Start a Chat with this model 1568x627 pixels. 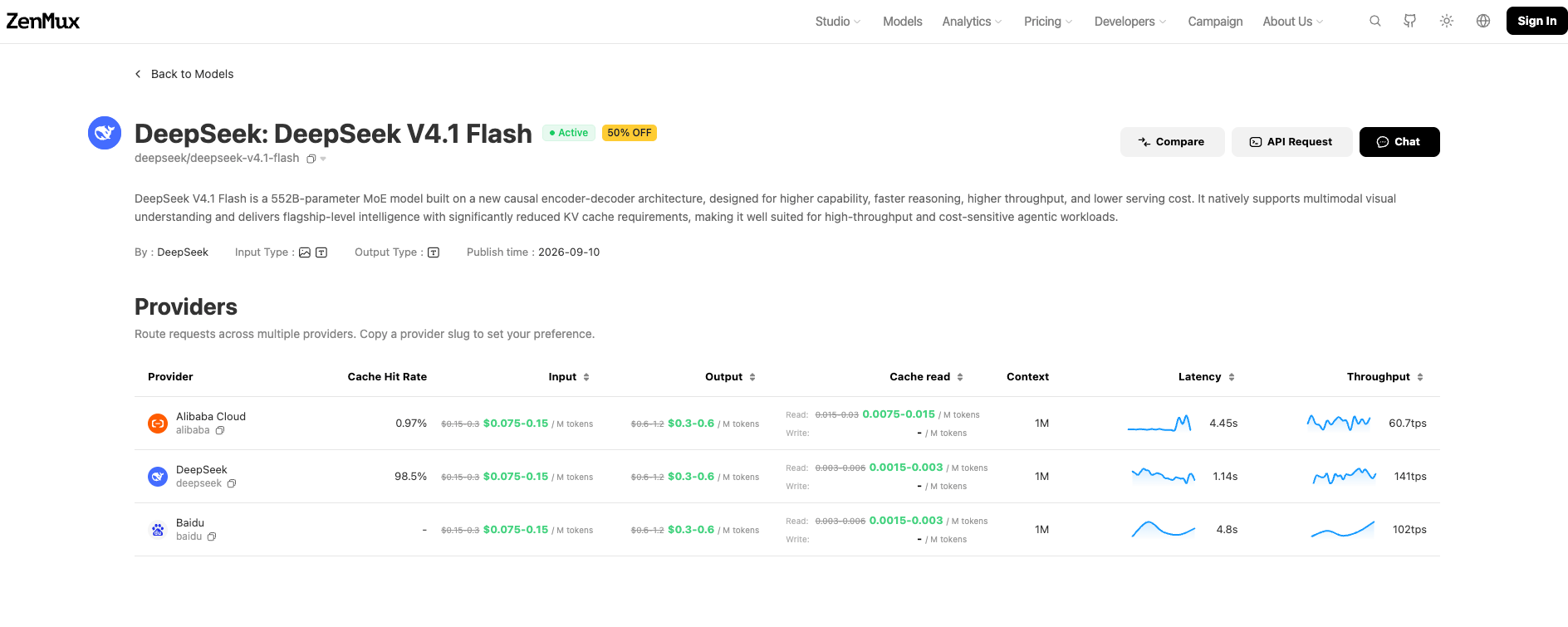1399,142
